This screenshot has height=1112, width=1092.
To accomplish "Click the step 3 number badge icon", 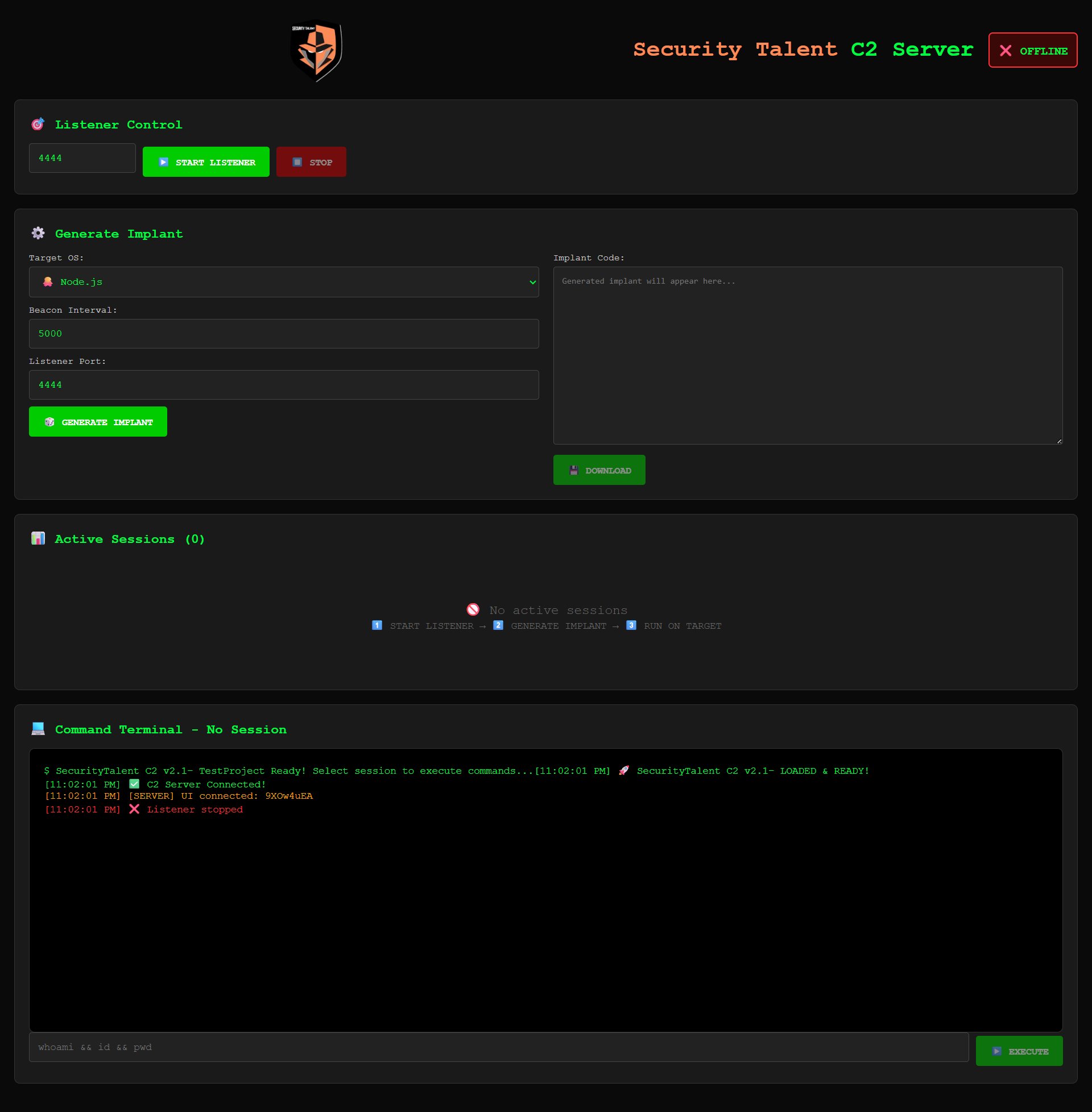I will pyautogui.click(x=631, y=625).
